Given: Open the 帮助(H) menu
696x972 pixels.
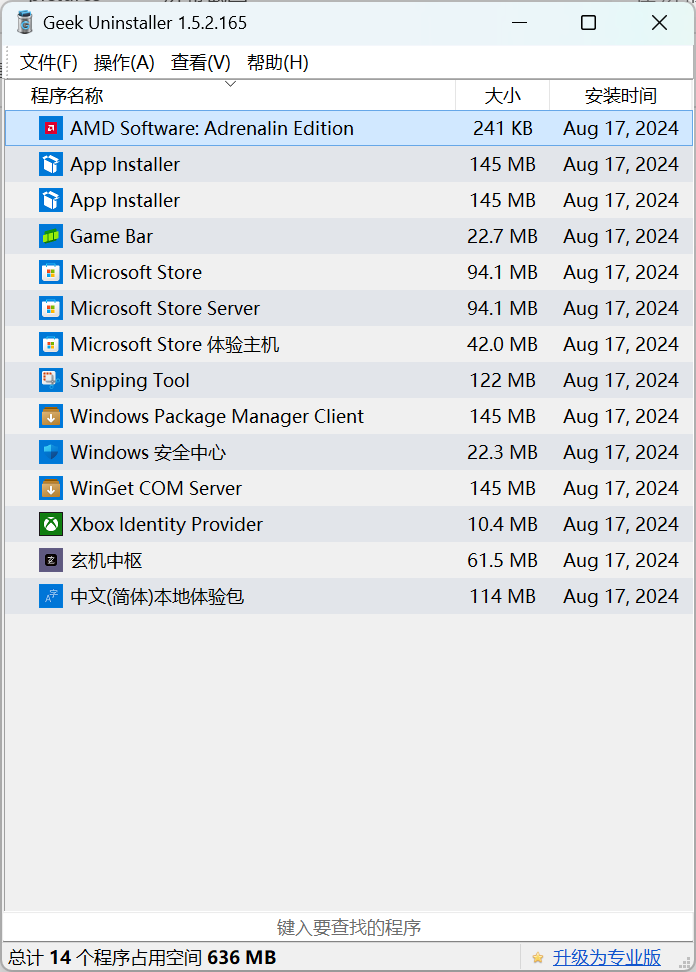Looking at the screenshot, I should pos(278,62).
